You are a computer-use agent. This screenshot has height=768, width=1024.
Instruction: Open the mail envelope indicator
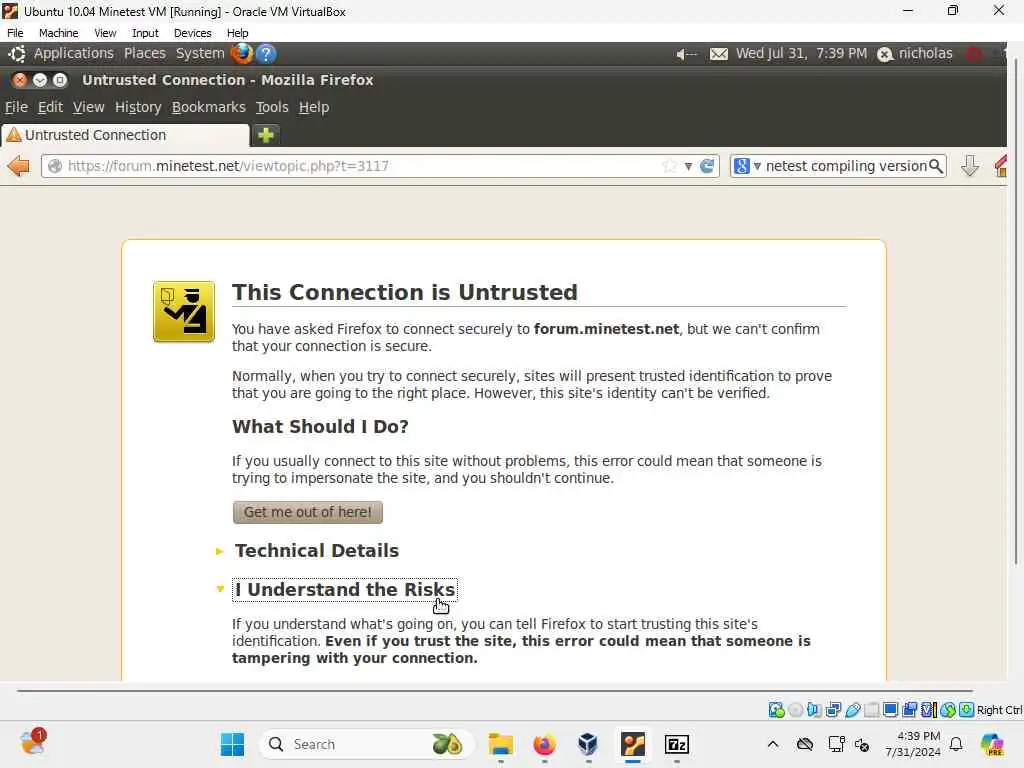718,54
